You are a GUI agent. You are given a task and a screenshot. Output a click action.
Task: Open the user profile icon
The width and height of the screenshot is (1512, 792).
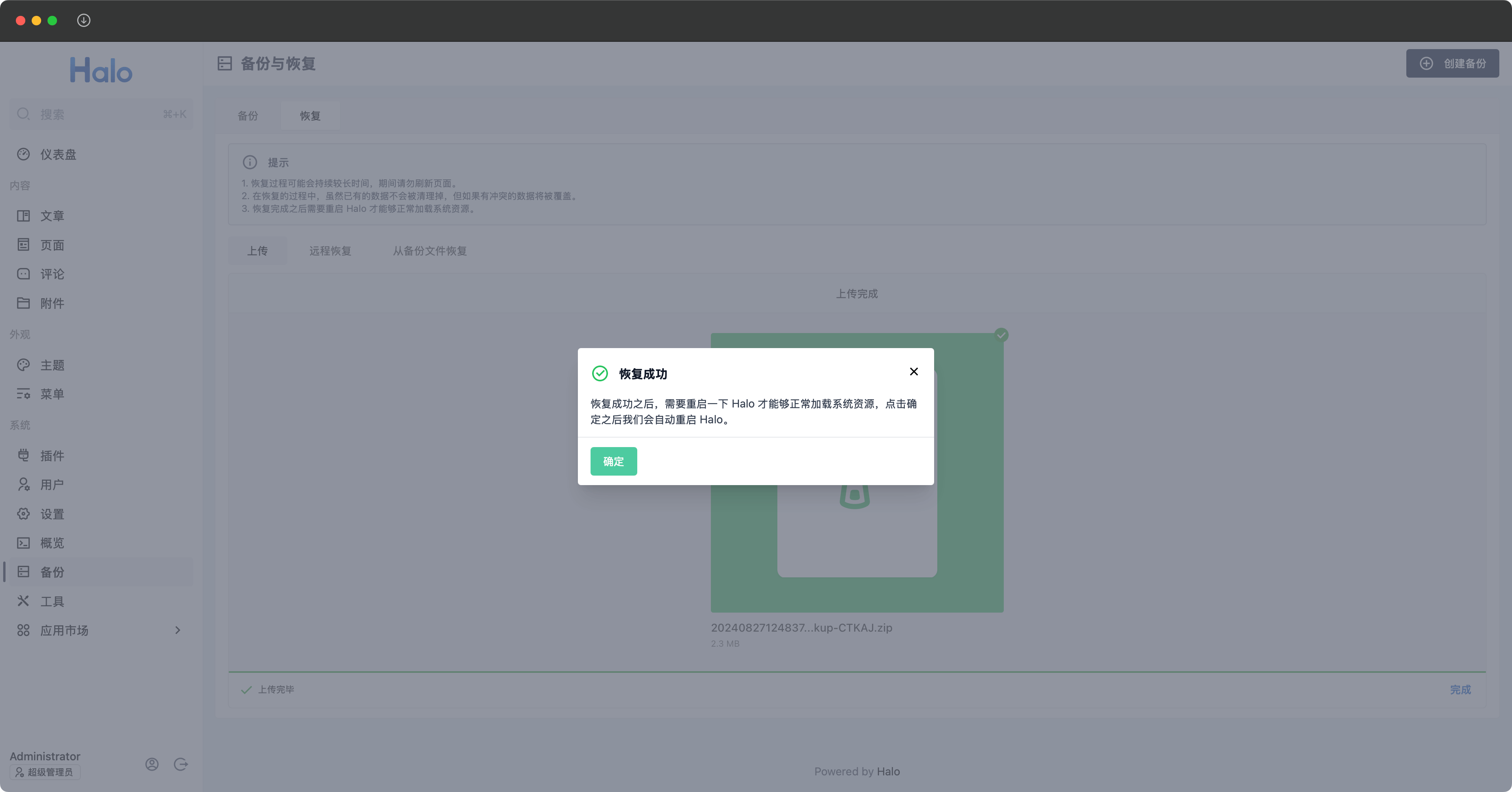[x=152, y=764]
